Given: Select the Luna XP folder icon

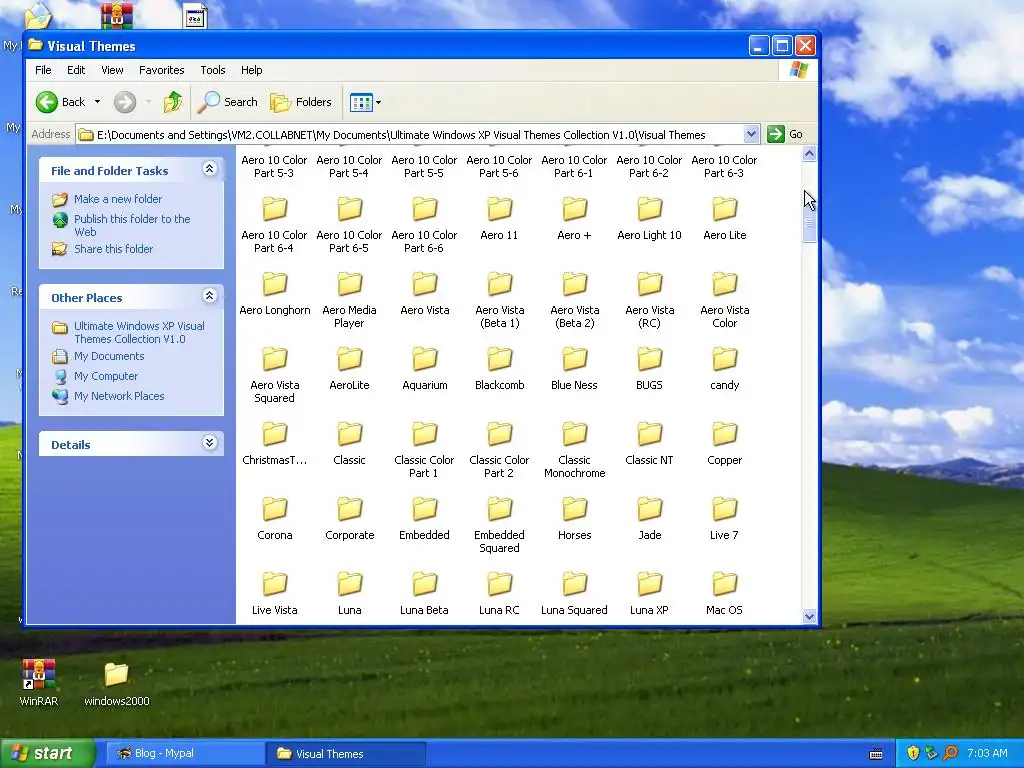Looking at the screenshot, I should point(650,584).
